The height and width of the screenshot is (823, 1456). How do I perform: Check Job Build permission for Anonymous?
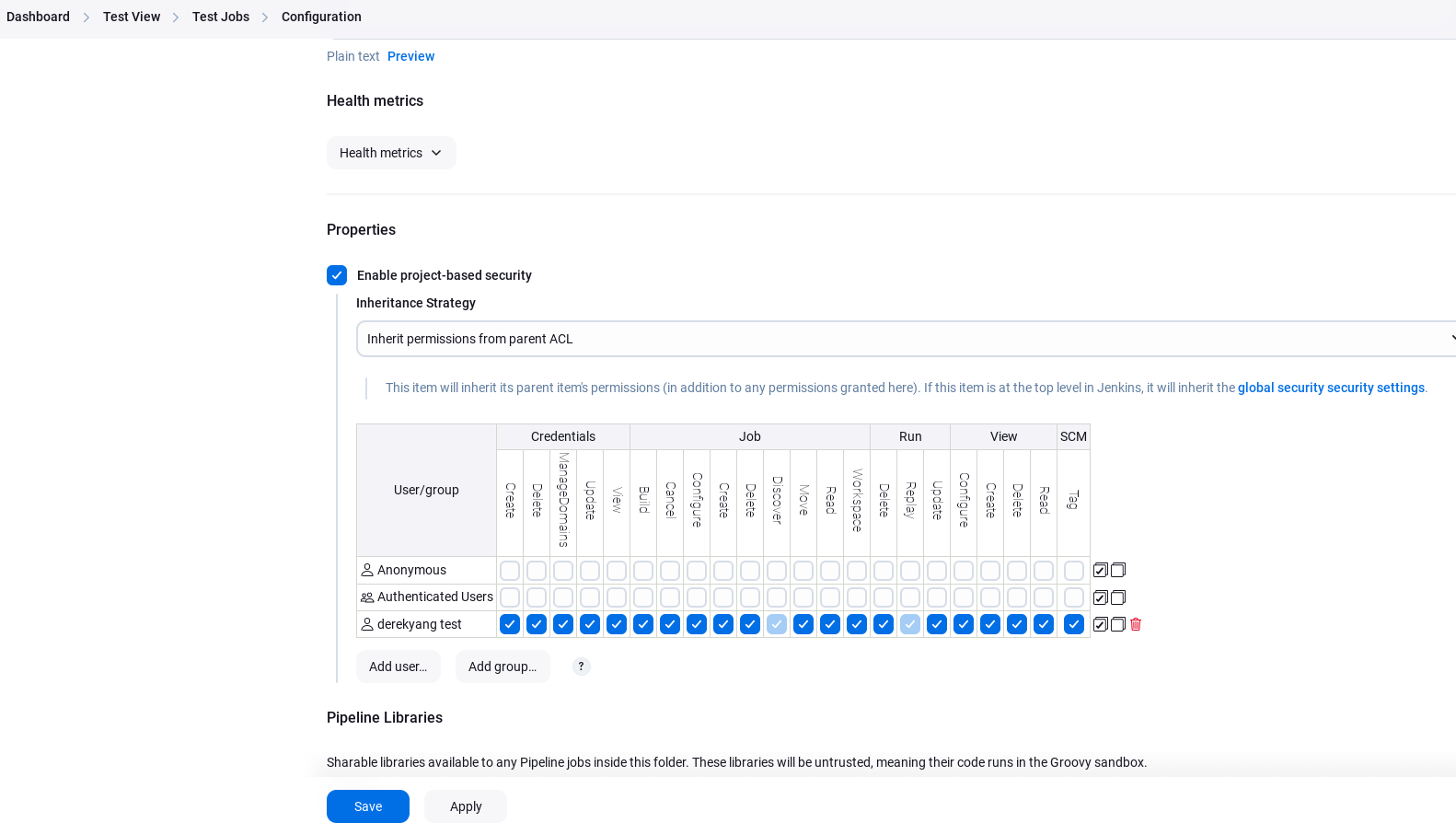643,571
